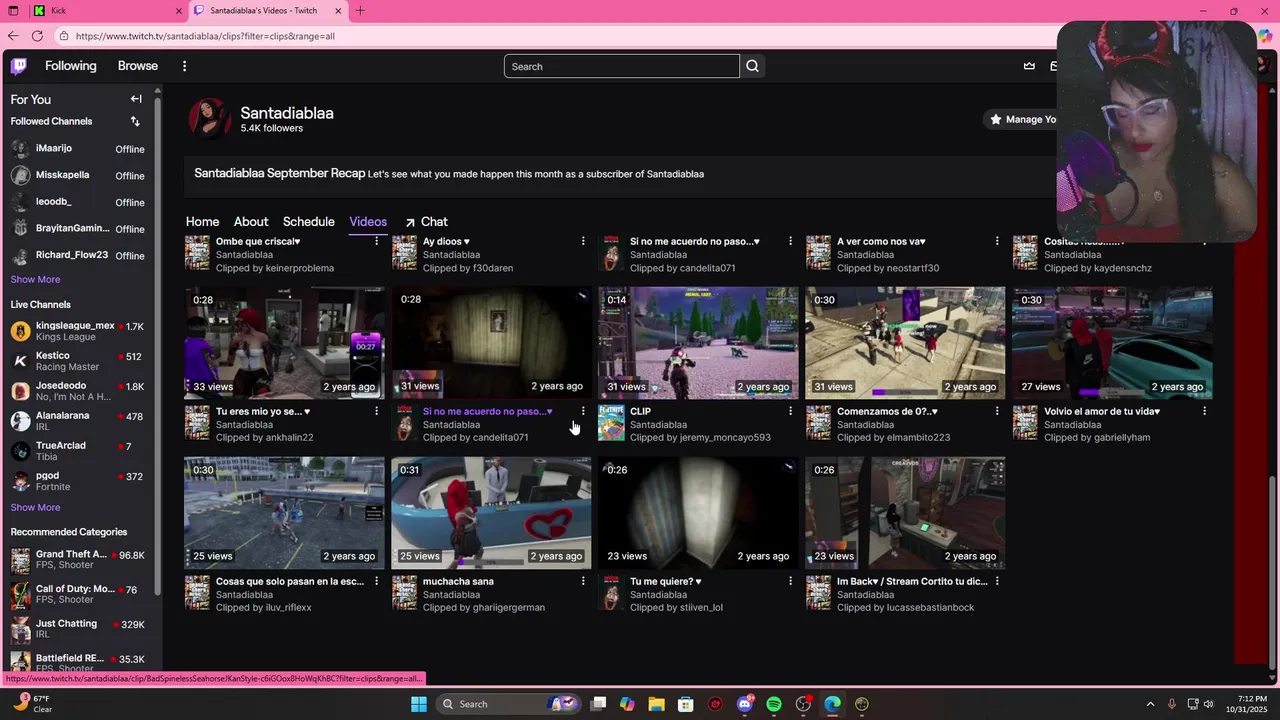The height and width of the screenshot is (720, 1280).
Task: Go back in browser
Action: click(x=13, y=36)
